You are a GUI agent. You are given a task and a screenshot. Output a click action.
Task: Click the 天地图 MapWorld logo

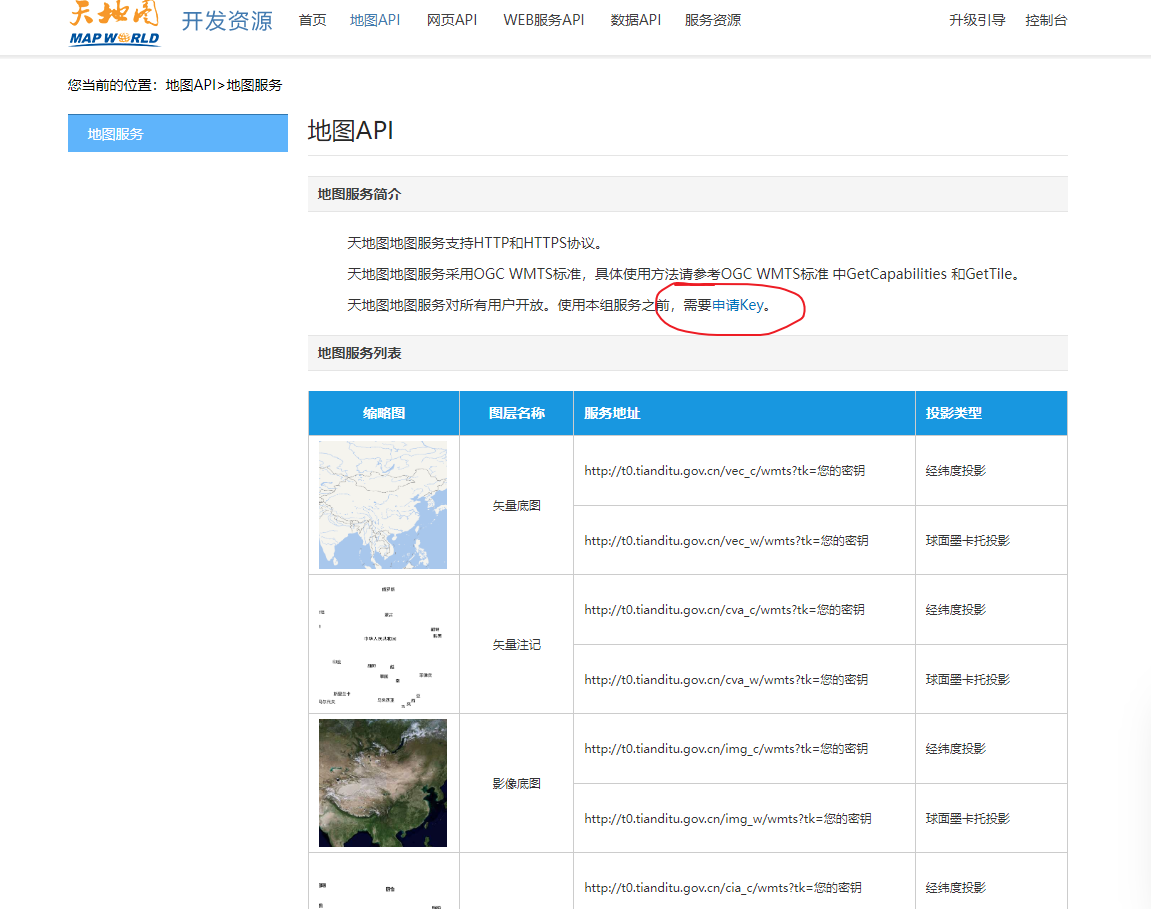(x=114, y=24)
